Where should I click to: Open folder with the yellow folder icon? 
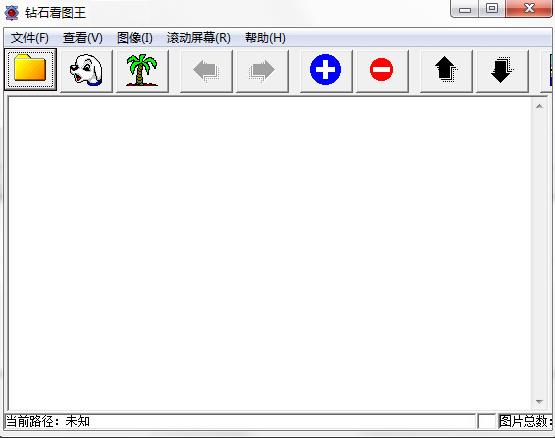[x=30, y=70]
